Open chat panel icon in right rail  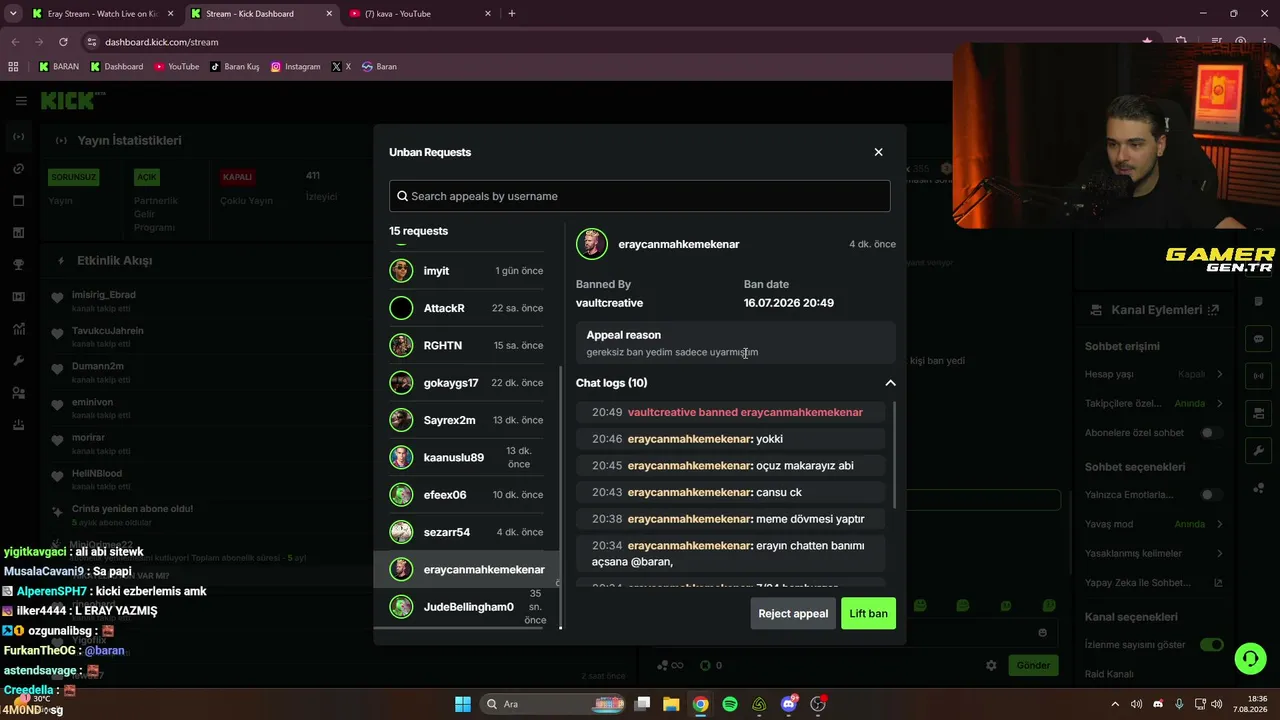tap(1259, 339)
